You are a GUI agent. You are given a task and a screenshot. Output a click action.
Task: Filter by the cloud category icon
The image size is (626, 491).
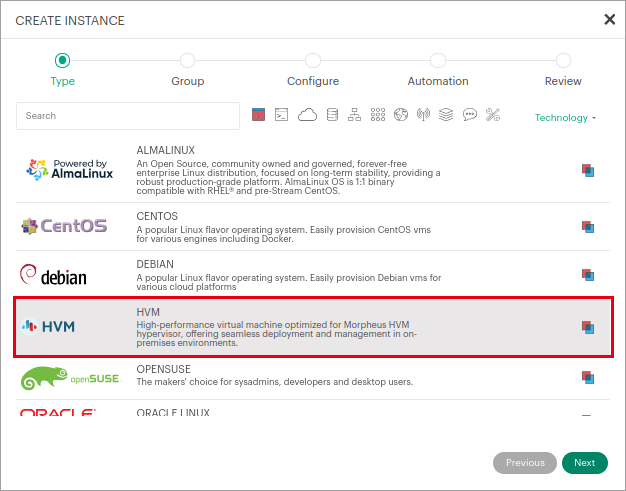(x=307, y=115)
